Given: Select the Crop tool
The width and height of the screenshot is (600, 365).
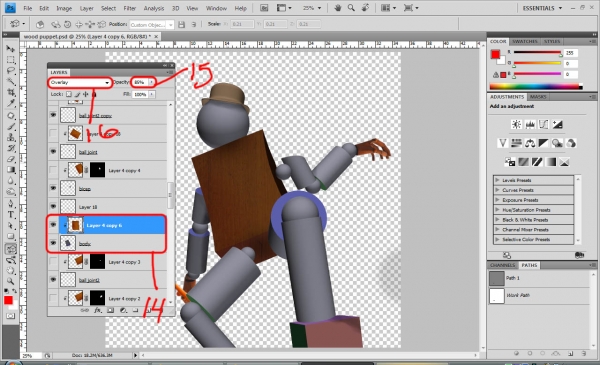Looking at the screenshot, I should click(x=11, y=92).
